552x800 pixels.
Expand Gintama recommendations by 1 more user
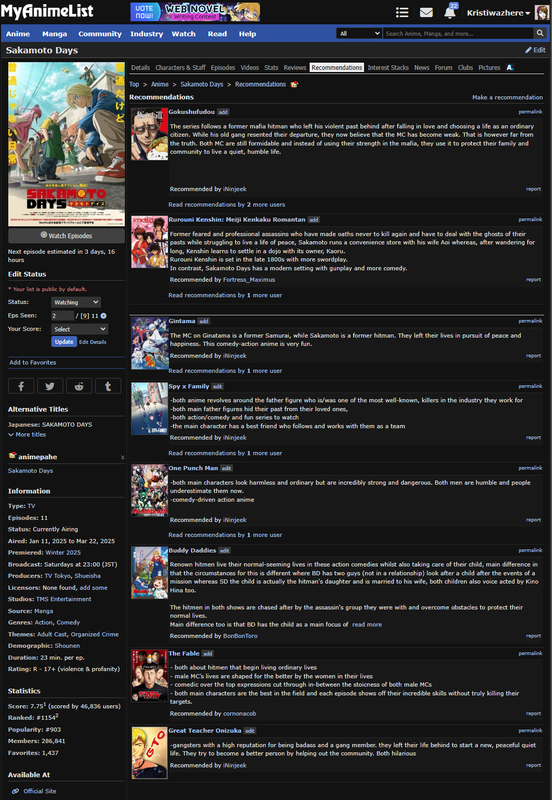coord(225,371)
